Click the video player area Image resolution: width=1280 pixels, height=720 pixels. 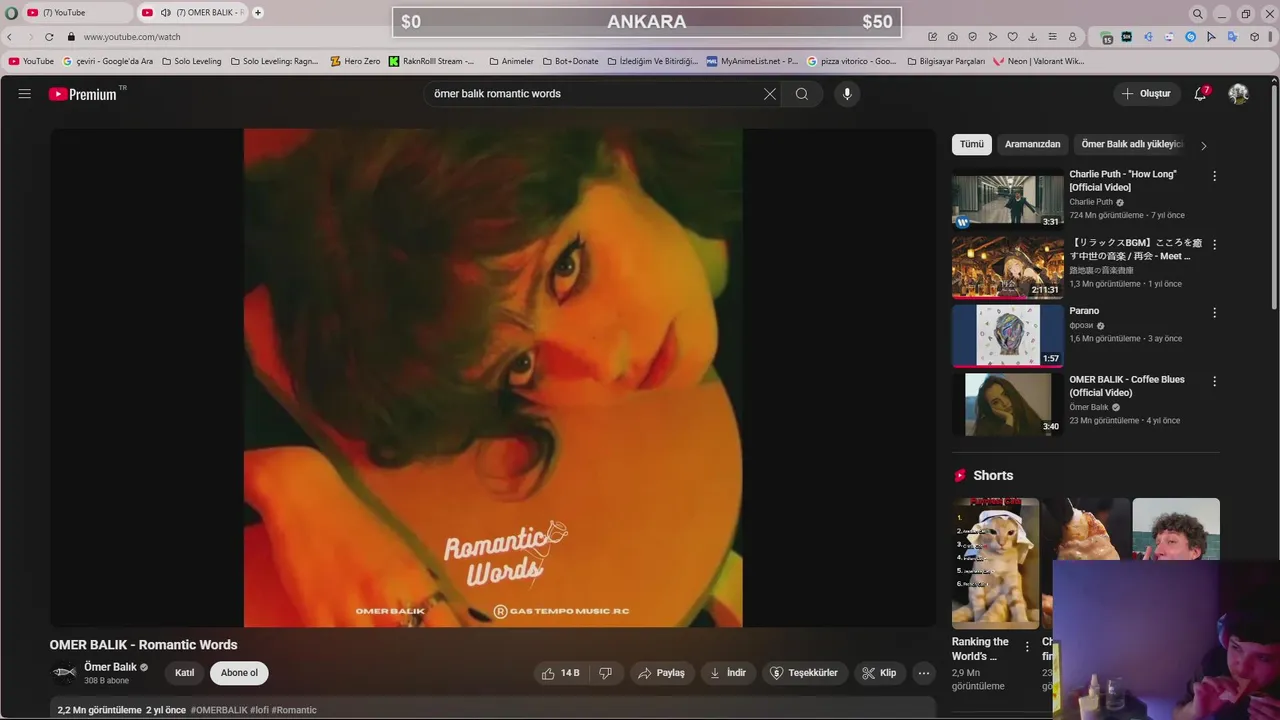coord(493,378)
